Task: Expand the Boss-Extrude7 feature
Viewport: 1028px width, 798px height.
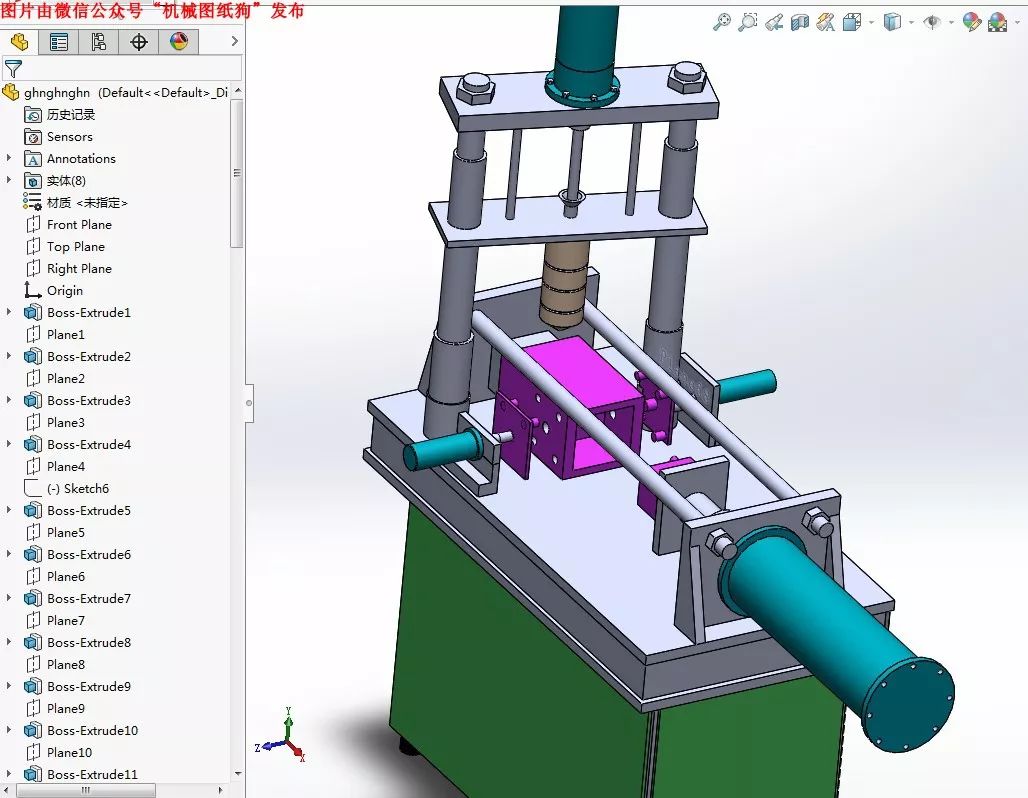Action: (9, 598)
